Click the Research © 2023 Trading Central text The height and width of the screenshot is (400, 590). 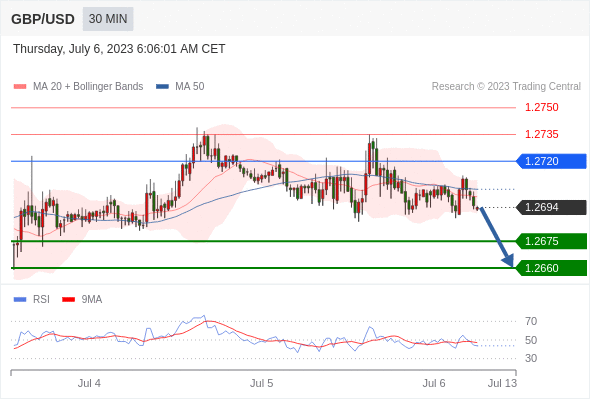506,87
